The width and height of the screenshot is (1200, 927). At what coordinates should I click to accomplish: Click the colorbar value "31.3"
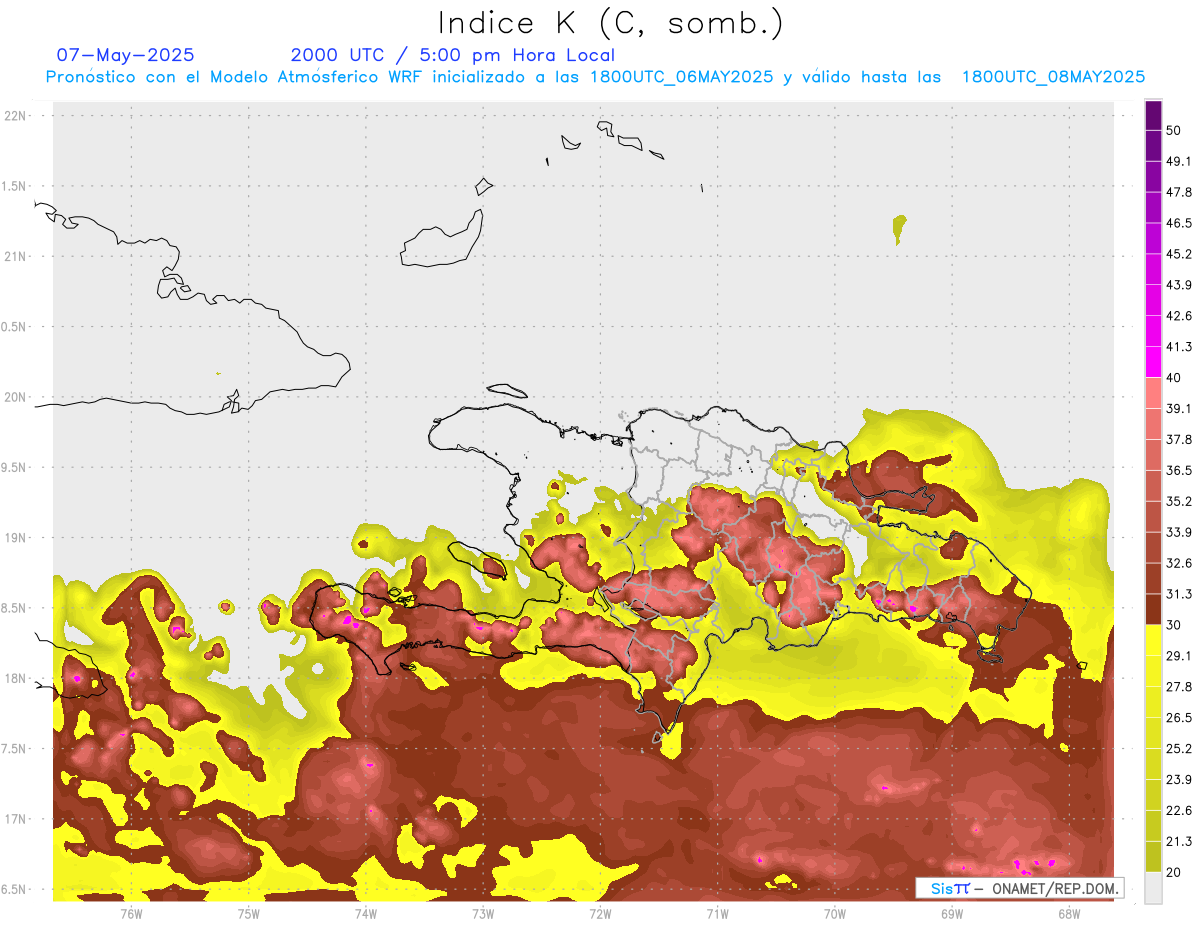(1178, 594)
